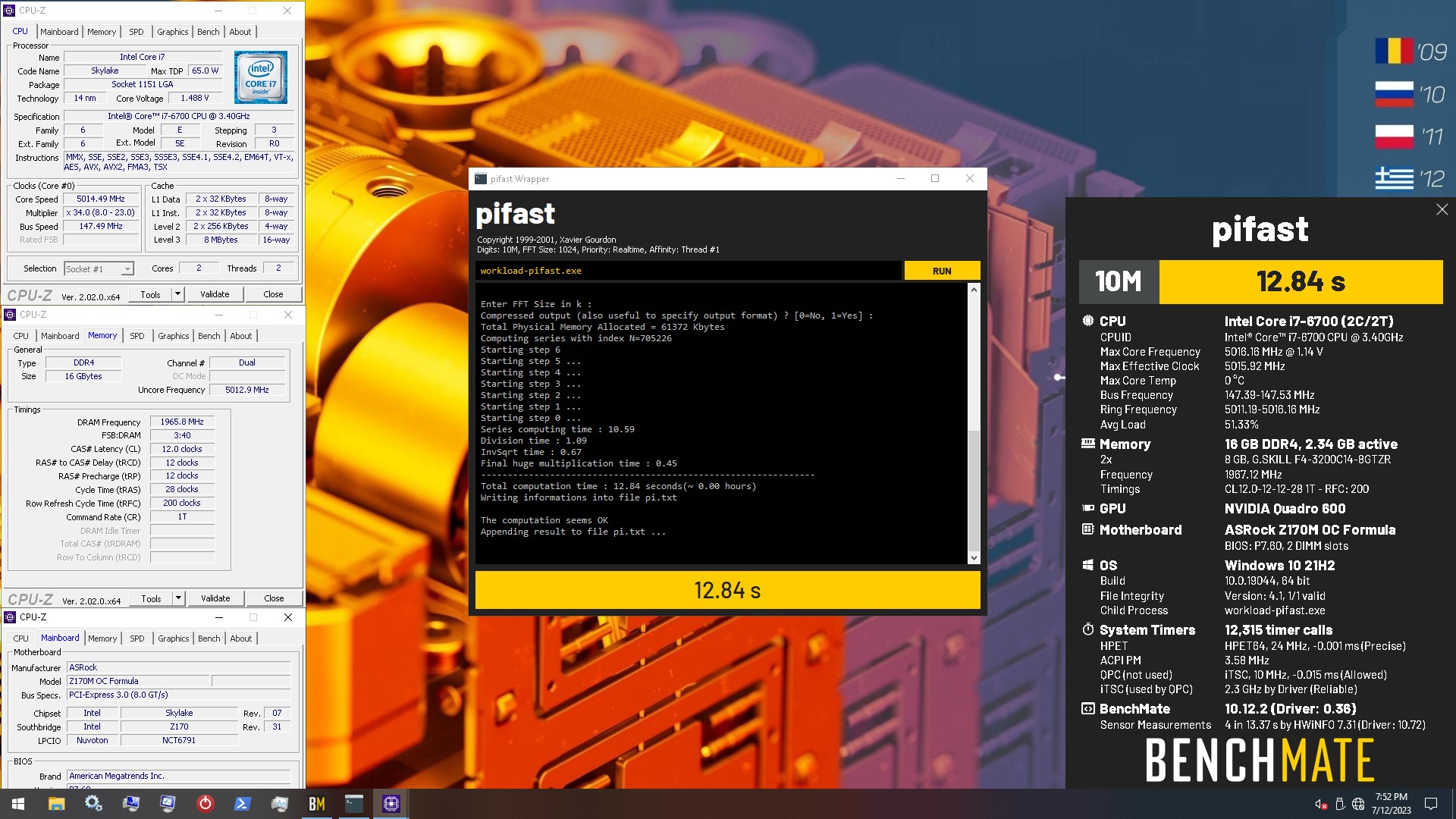
Task: Click the clock showing 7:52 PM
Action: pos(1391,797)
